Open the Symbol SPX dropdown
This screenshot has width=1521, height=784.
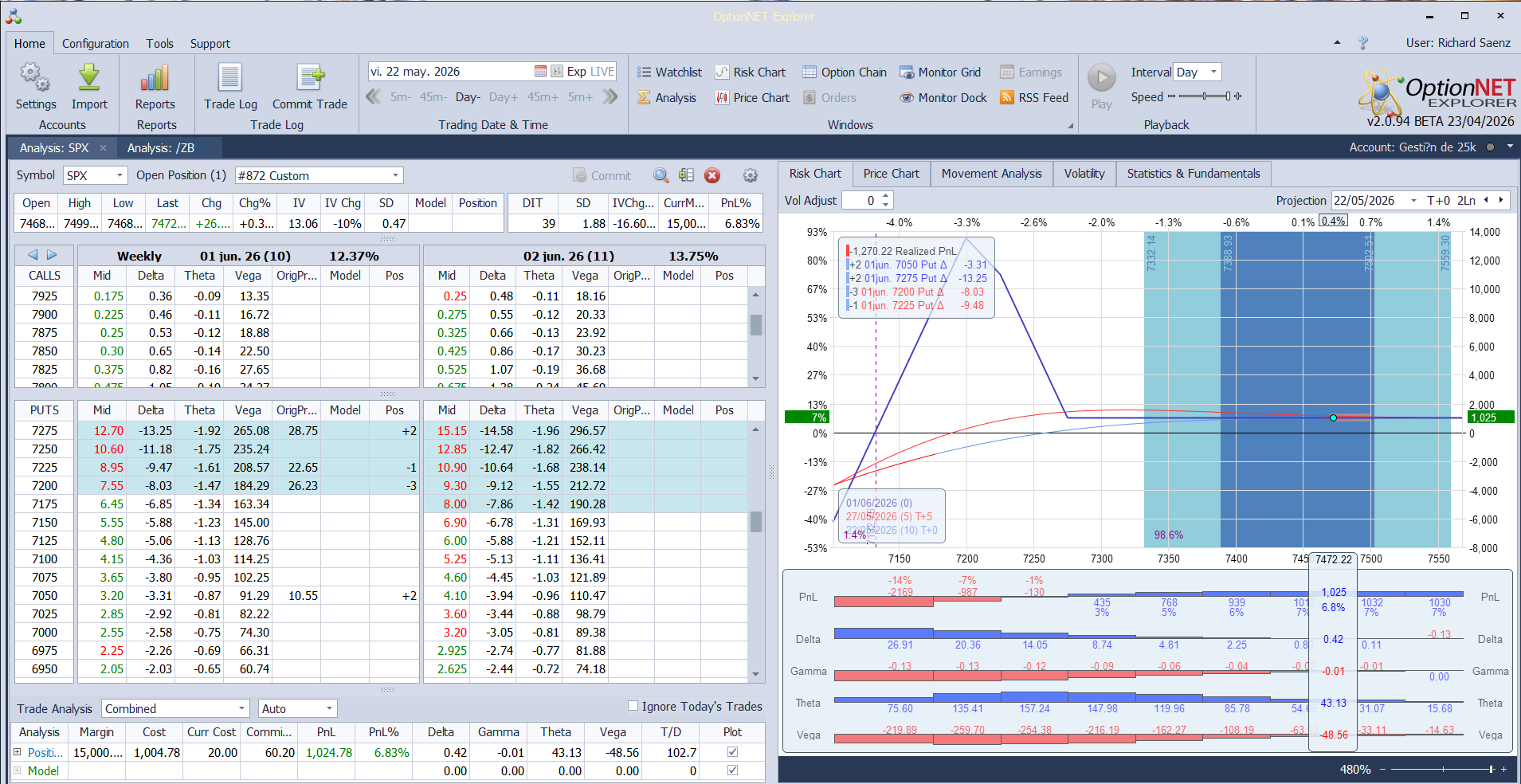pyautogui.click(x=120, y=175)
